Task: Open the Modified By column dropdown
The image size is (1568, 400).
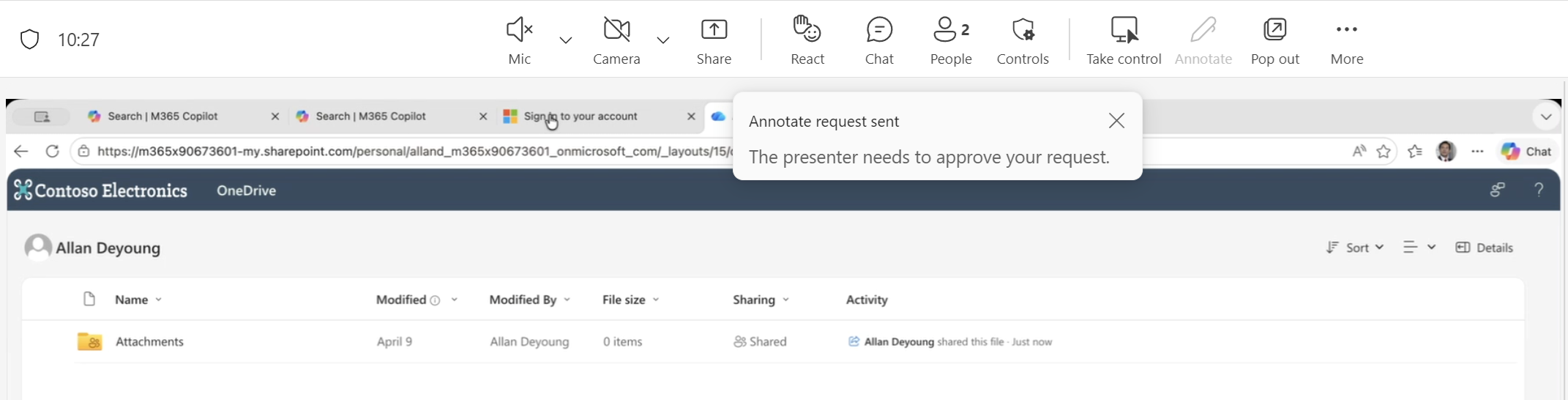Action: tap(529, 300)
